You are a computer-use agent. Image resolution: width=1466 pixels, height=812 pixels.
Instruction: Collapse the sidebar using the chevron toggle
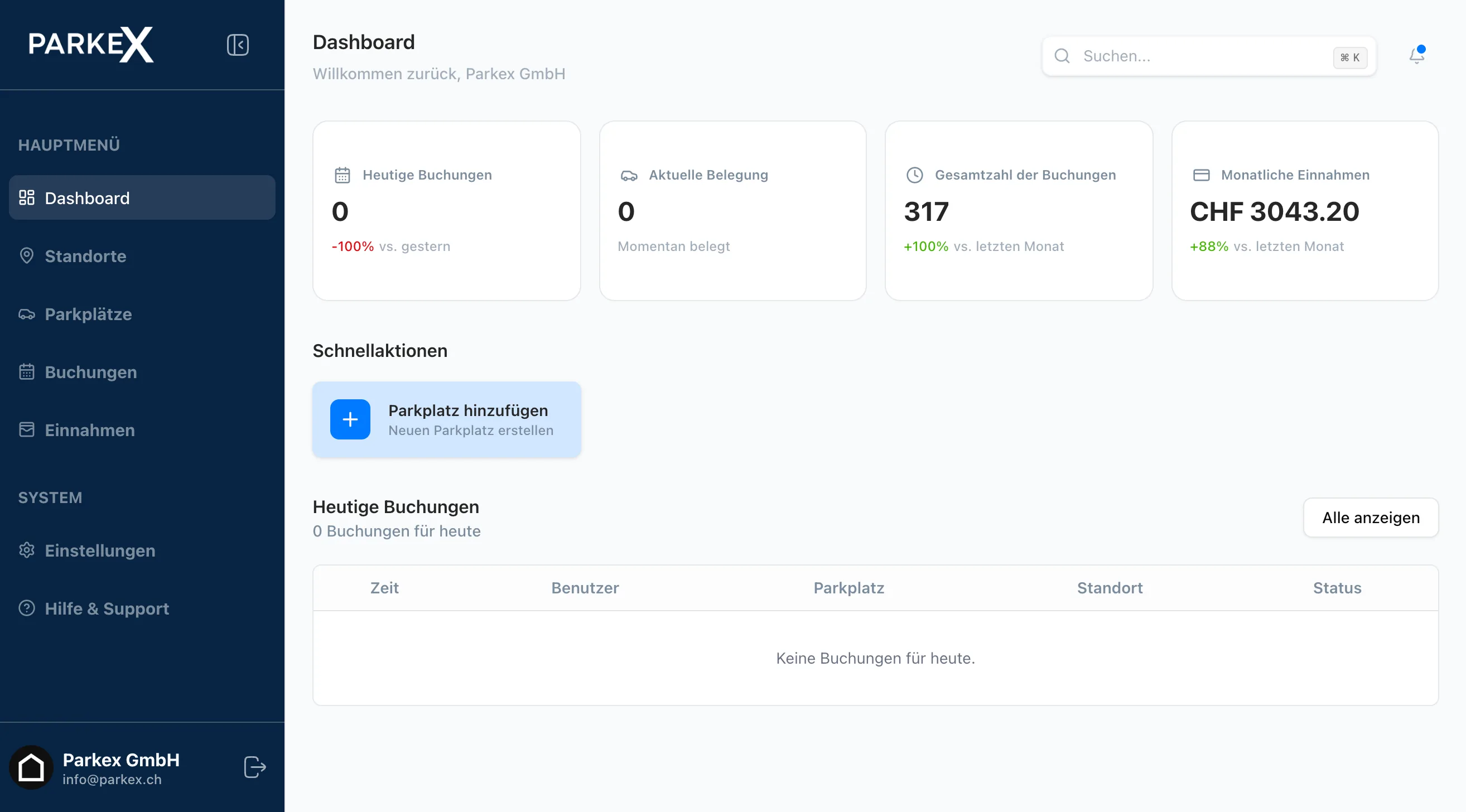(x=238, y=45)
